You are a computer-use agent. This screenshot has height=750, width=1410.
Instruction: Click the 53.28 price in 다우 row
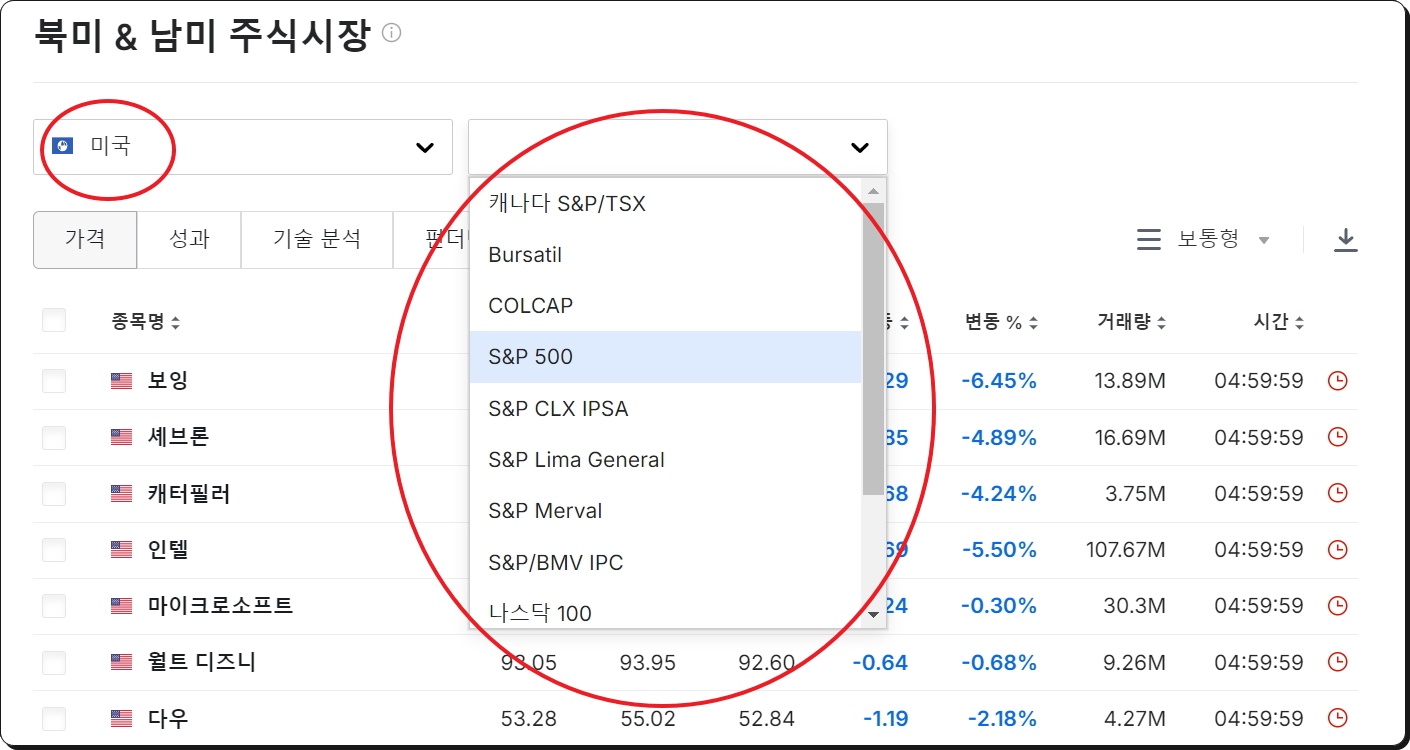click(x=528, y=718)
